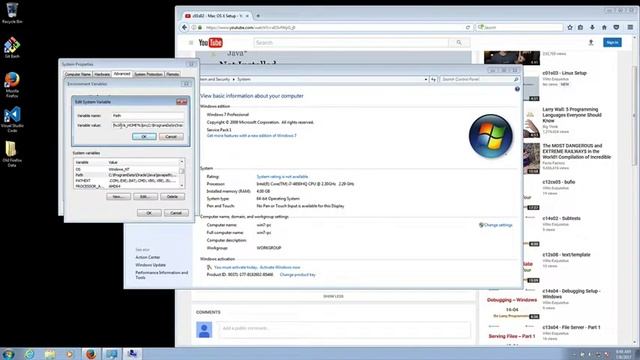Image resolution: width=640 pixels, height=360 pixels.
Task: Click the YouTube logo
Action: point(210,42)
